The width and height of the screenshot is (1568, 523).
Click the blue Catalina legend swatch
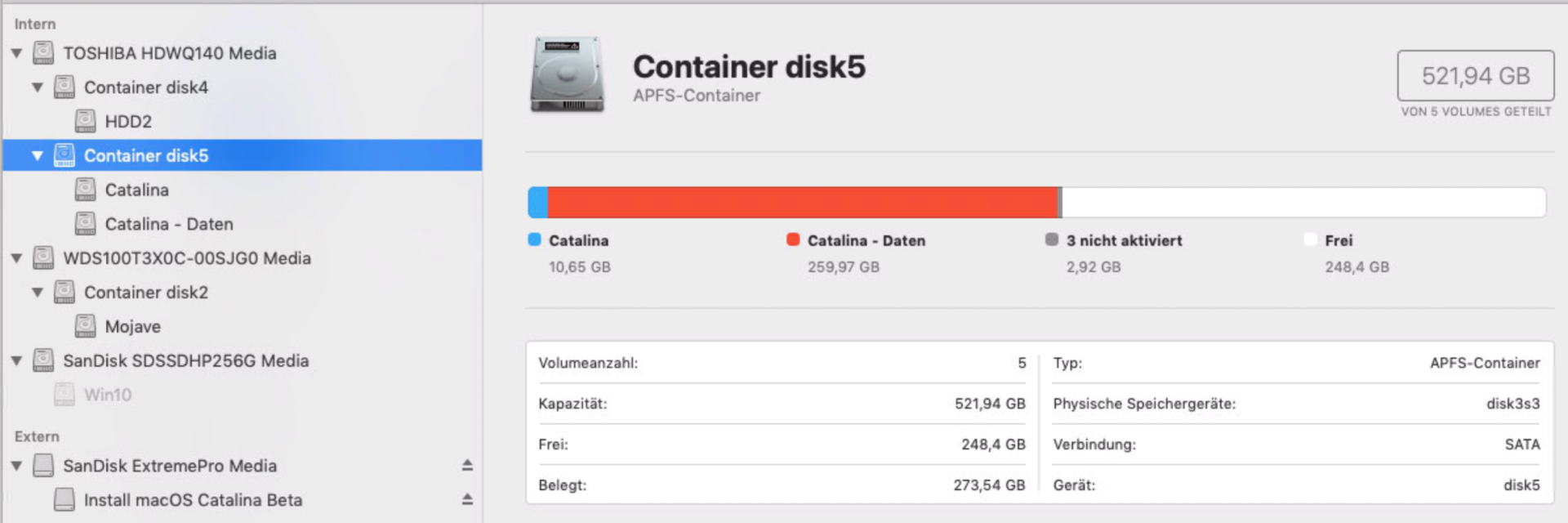(x=535, y=239)
